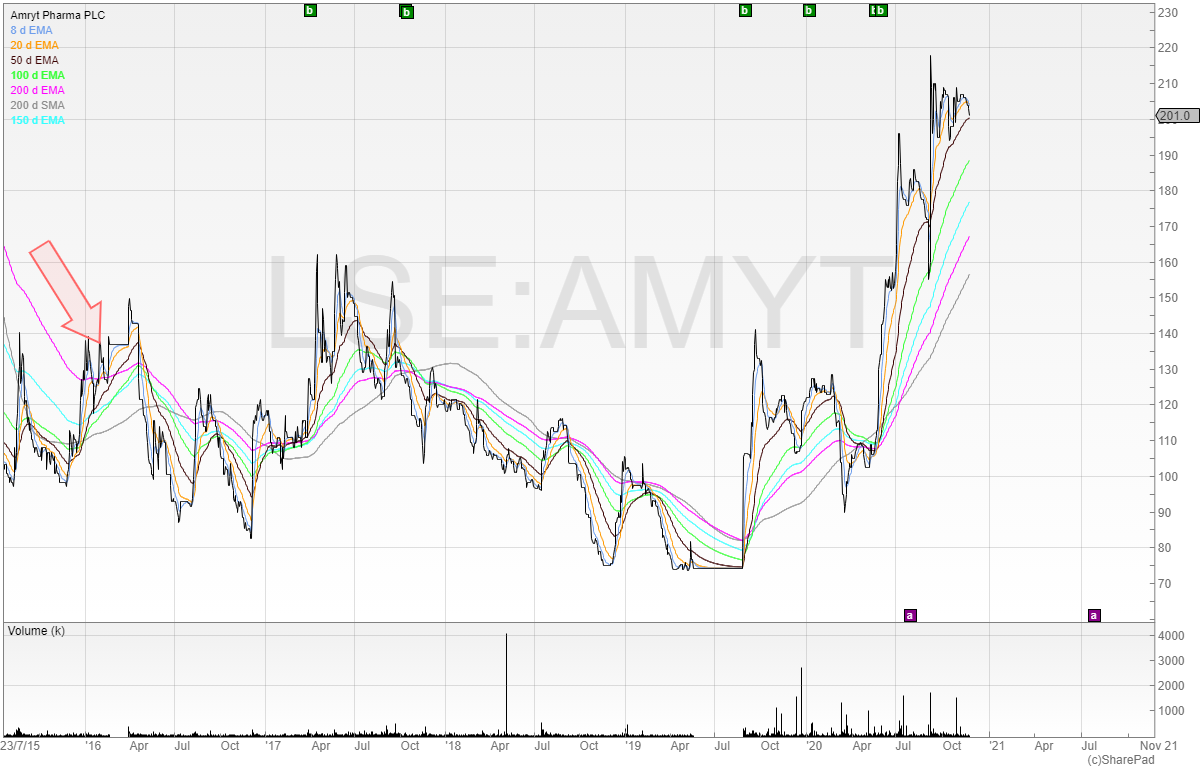The height and width of the screenshot is (768, 1200).
Task: Click the '16 year label on time axis
Action: tap(93, 745)
